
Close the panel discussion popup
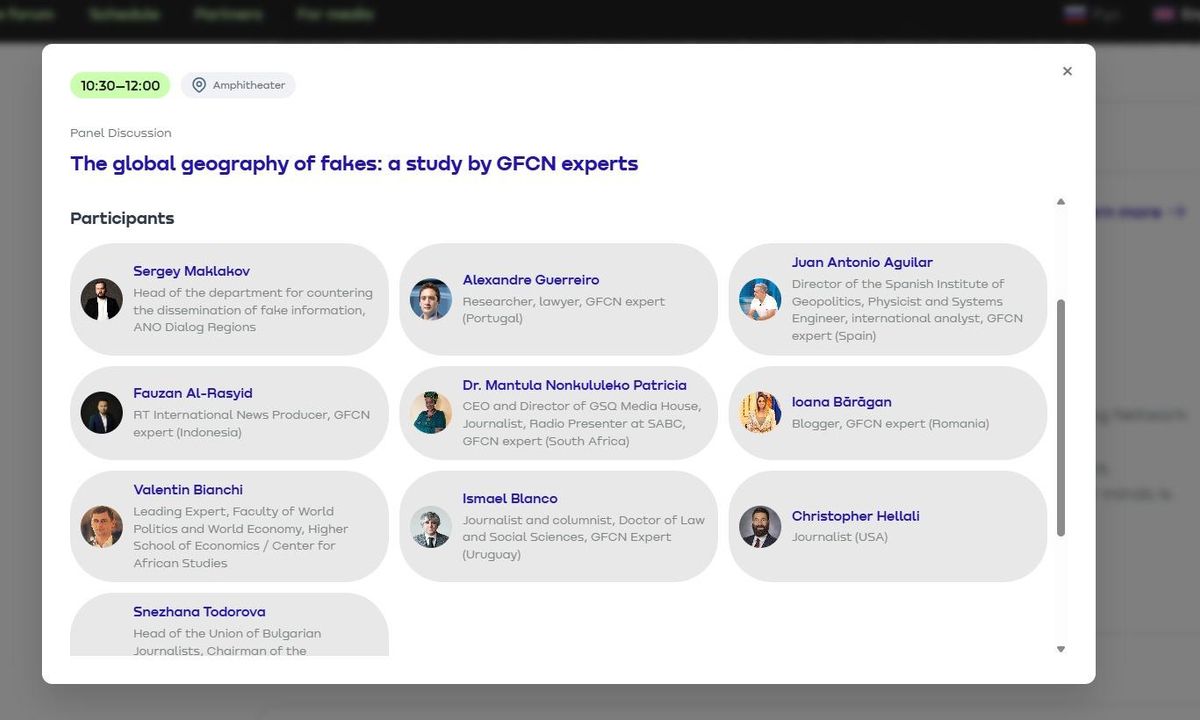pos(1067,71)
